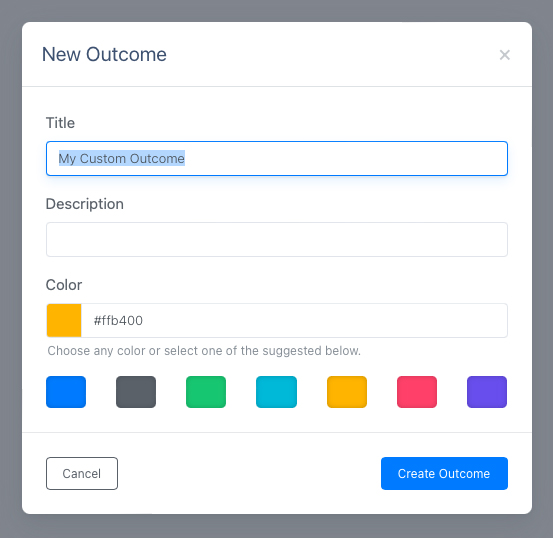Click the color suggestion helper text
Image resolution: width=553 pixels, height=538 pixels.
point(204,351)
